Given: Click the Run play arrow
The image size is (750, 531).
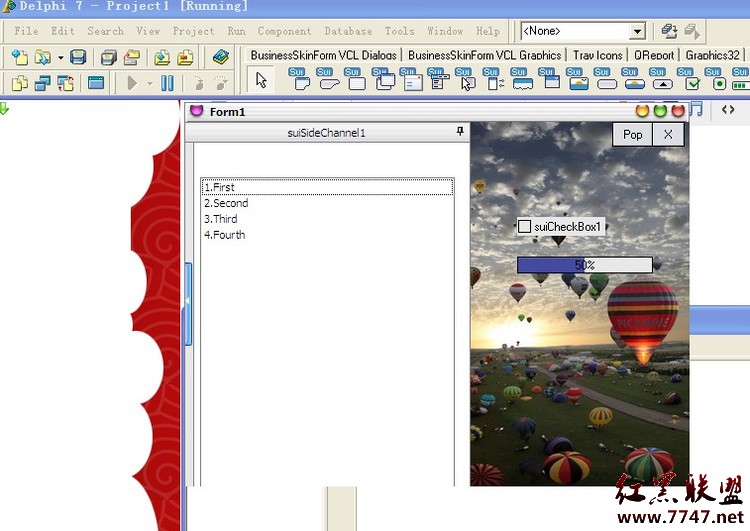Looking at the screenshot, I should click(132, 83).
